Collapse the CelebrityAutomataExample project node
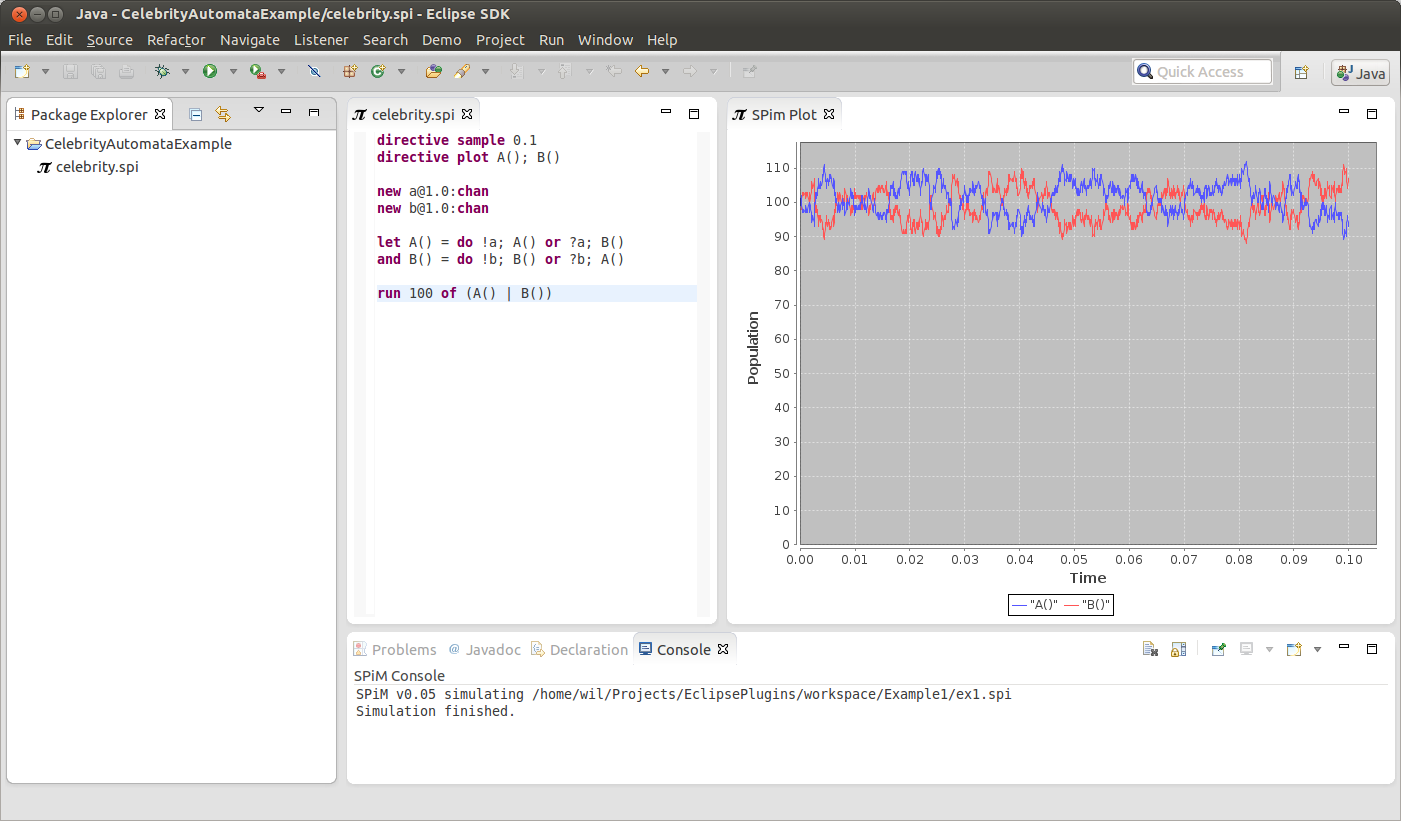Image resolution: width=1401 pixels, height=821 pixels. point(17,143)
